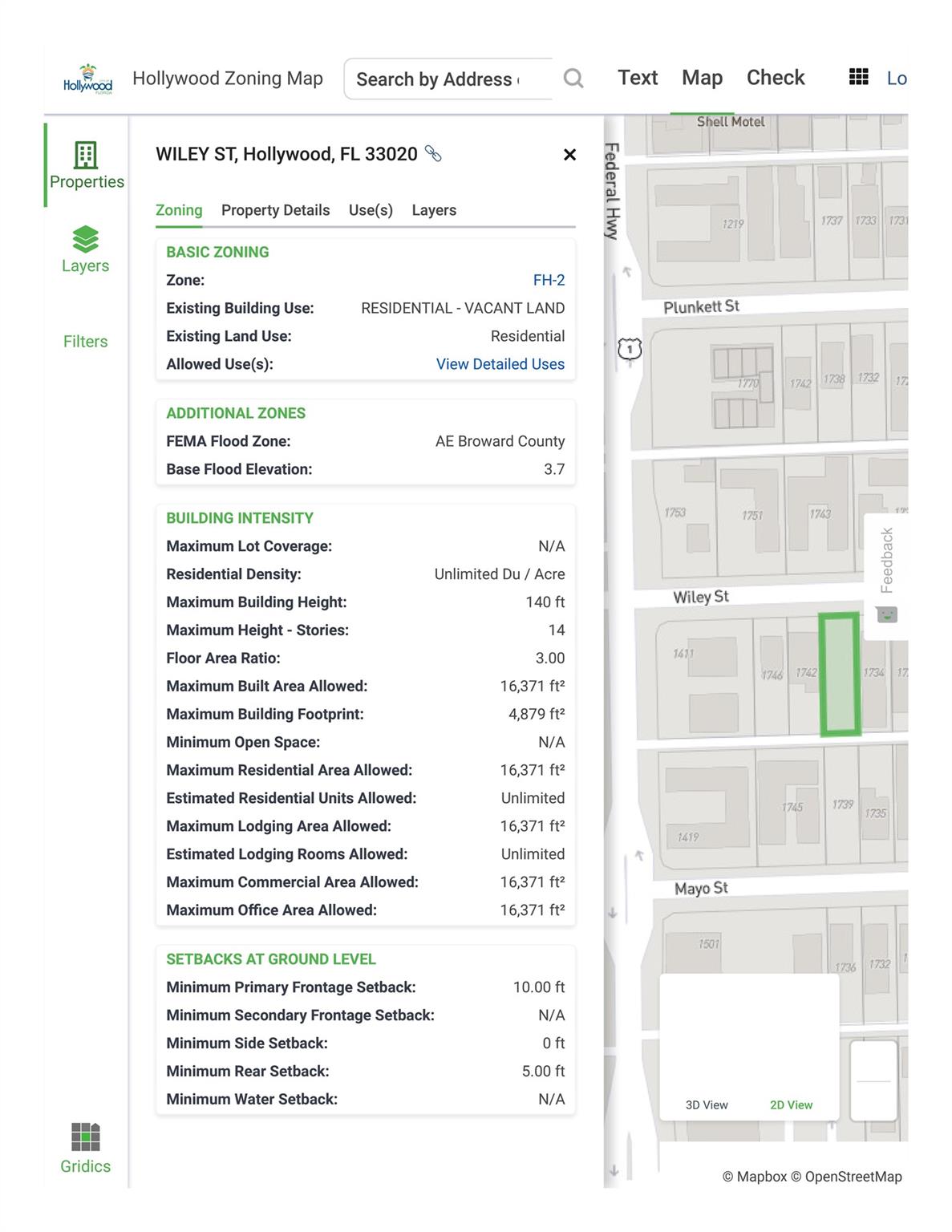Open View Detailed Uses link
952x1232 pixels.
[500, 364]
